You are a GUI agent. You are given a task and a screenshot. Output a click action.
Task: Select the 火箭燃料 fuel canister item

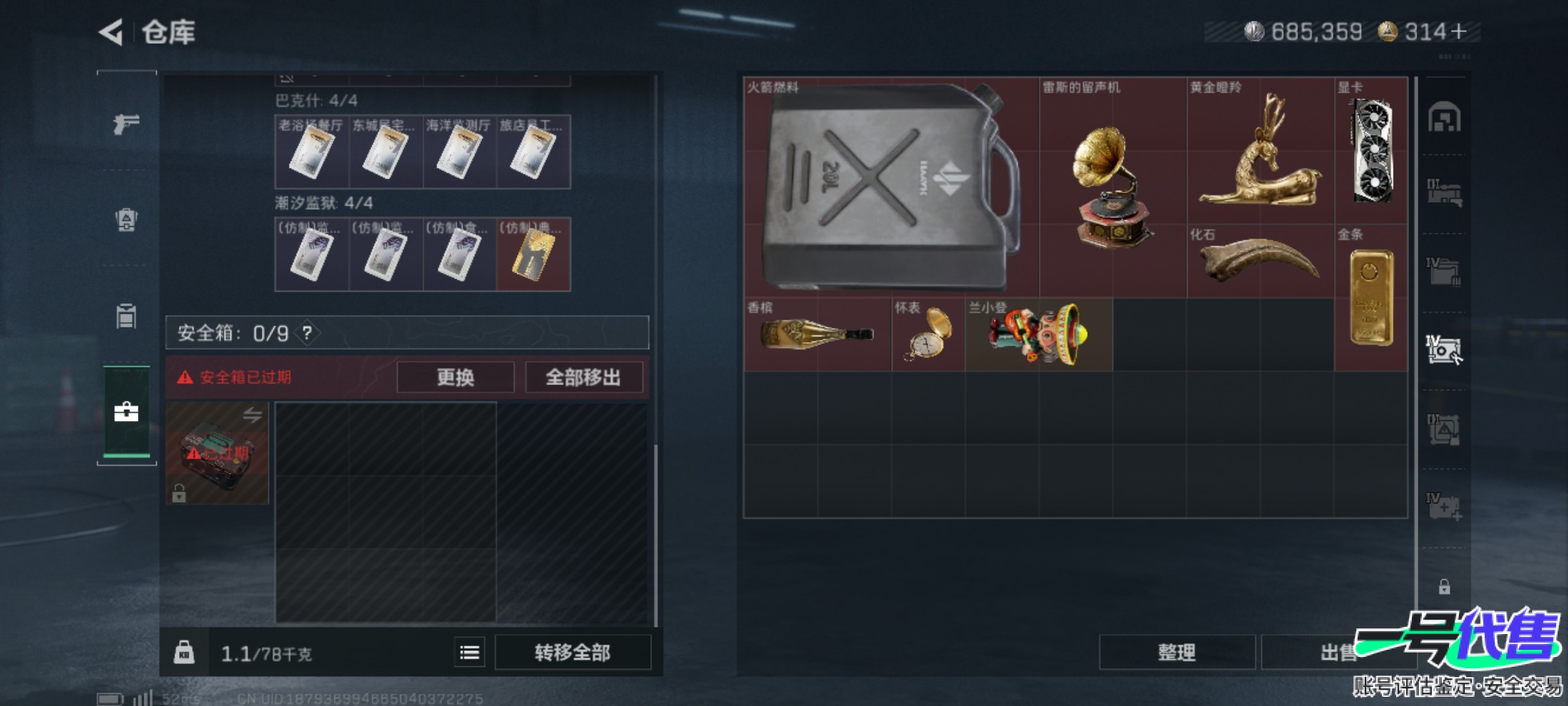[x=891, y=188]
